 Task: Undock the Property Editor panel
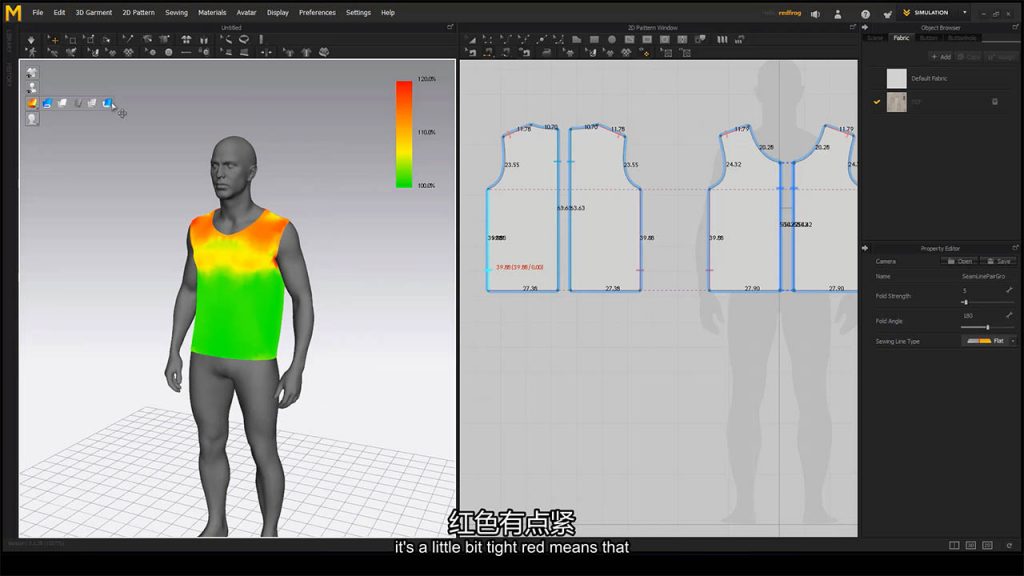coord(1015,248)
